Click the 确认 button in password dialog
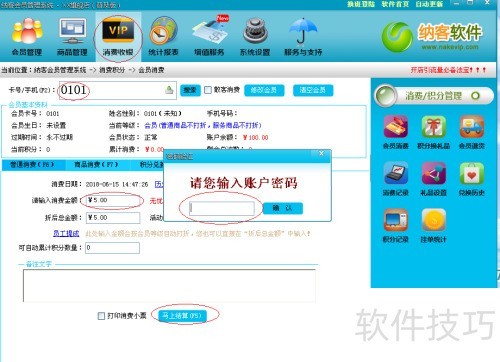The width and height of the screenshot is (500, 362). [283, 208]
